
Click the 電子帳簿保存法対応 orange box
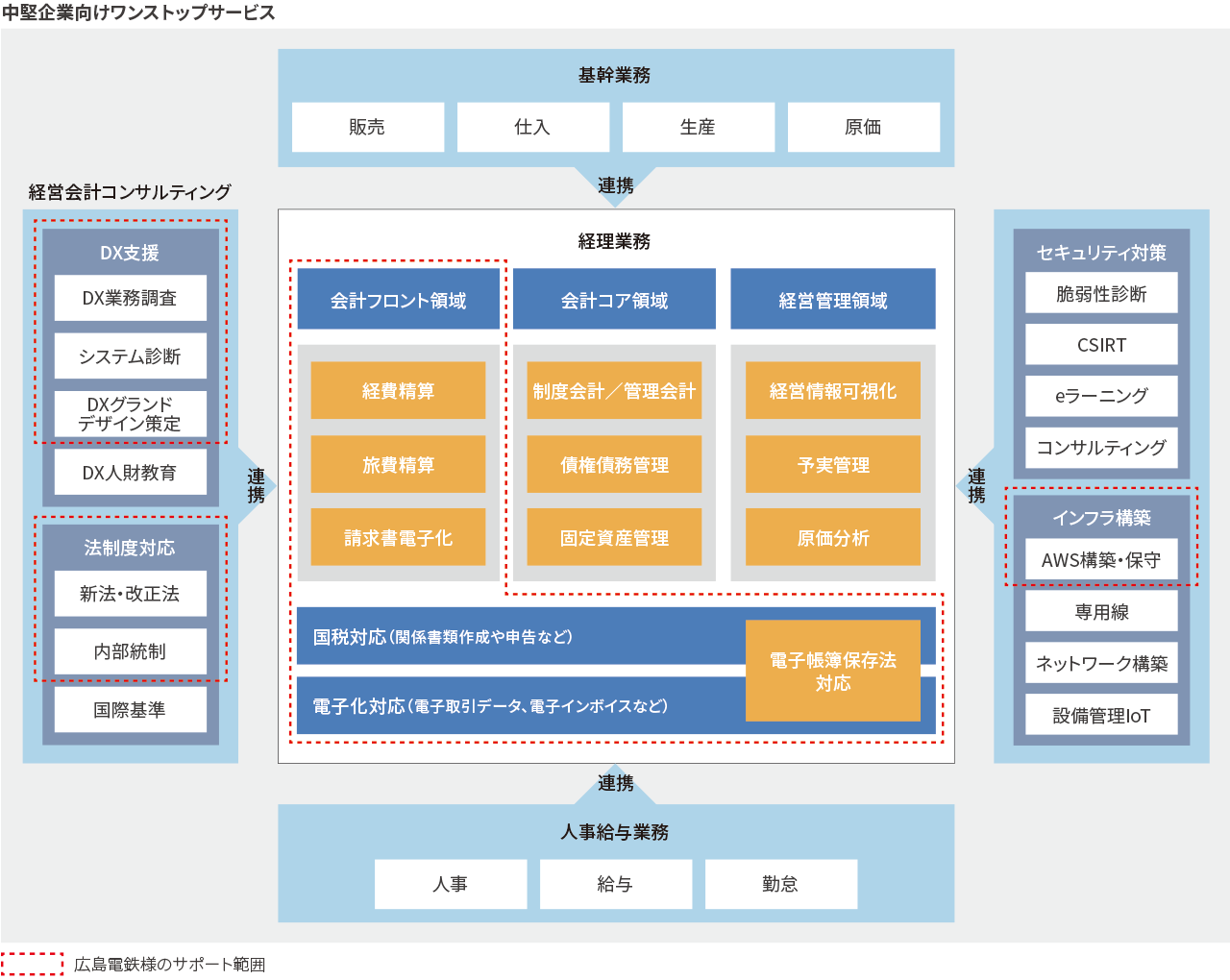833,671
